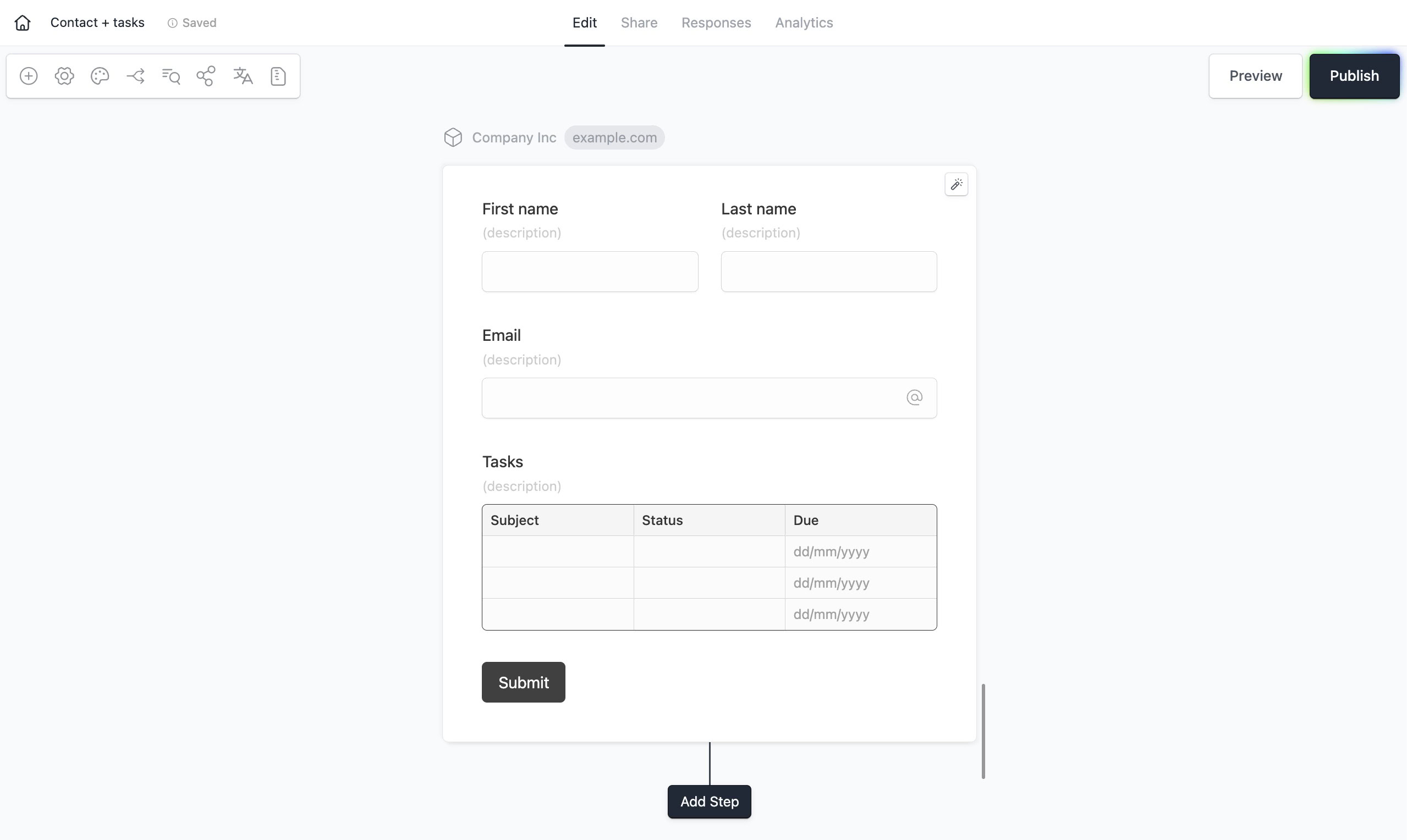
Task: Click the description under Email
Action: coord(521,360)
